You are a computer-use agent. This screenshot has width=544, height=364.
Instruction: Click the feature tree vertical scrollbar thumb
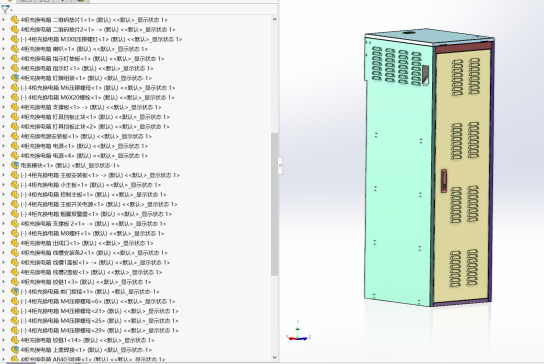point(275,204)
